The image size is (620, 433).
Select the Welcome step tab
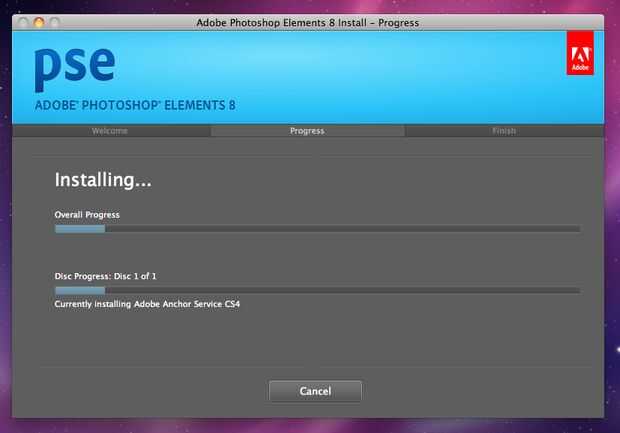tap(110, 131)
